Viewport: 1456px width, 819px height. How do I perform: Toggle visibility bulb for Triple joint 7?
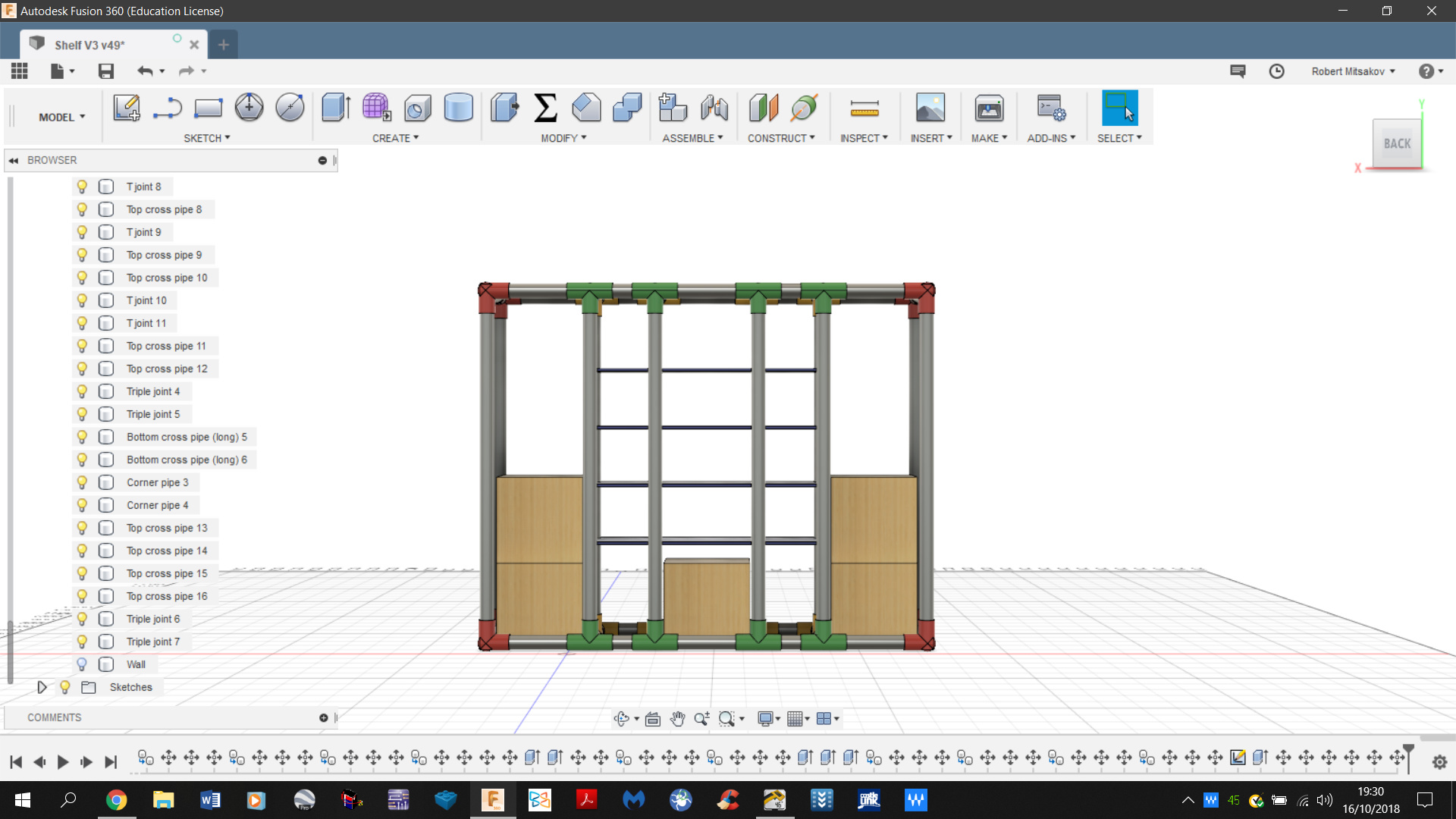pos(82,642)
